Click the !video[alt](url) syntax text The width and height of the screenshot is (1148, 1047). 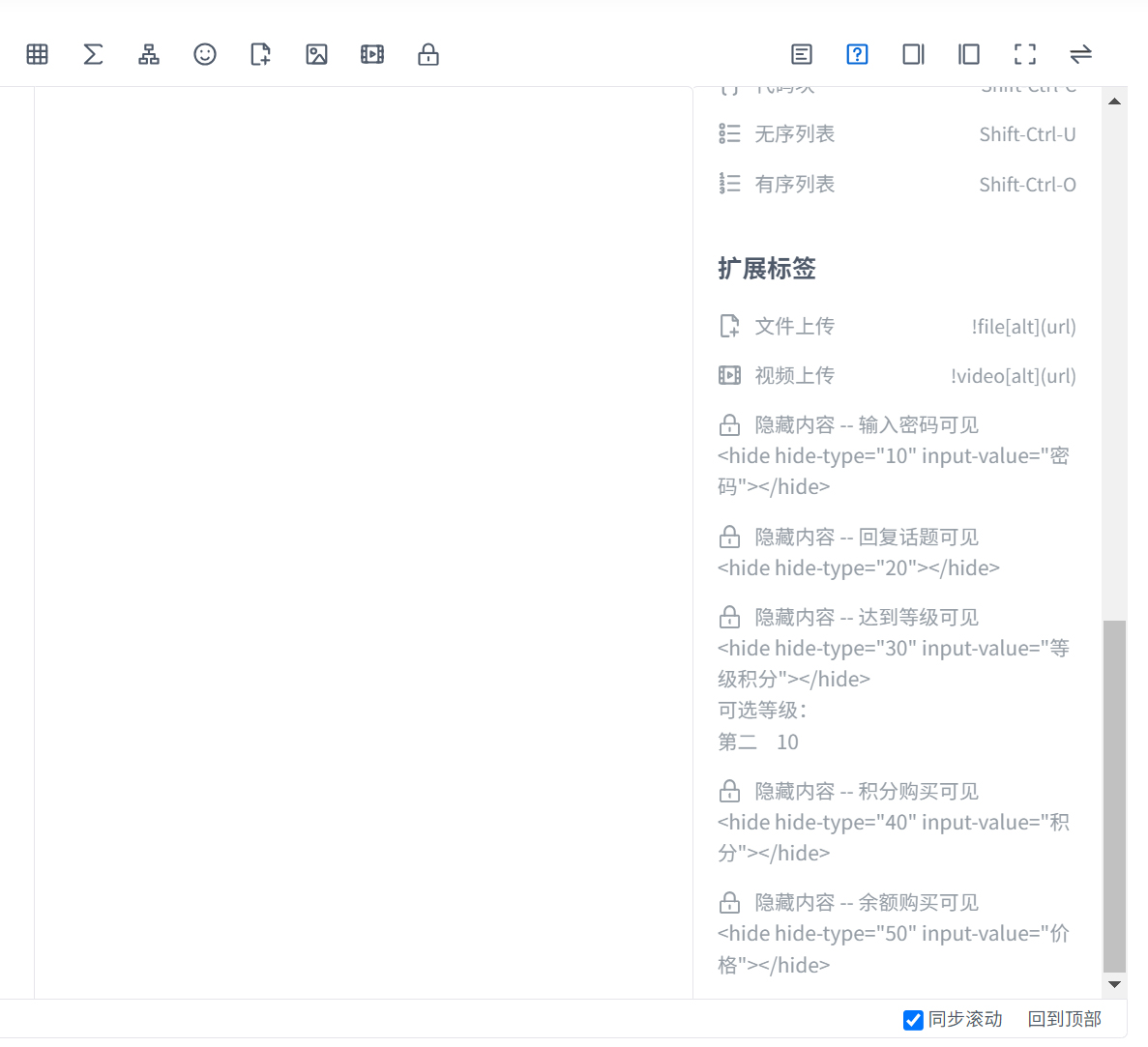[x=1014, y=376]
